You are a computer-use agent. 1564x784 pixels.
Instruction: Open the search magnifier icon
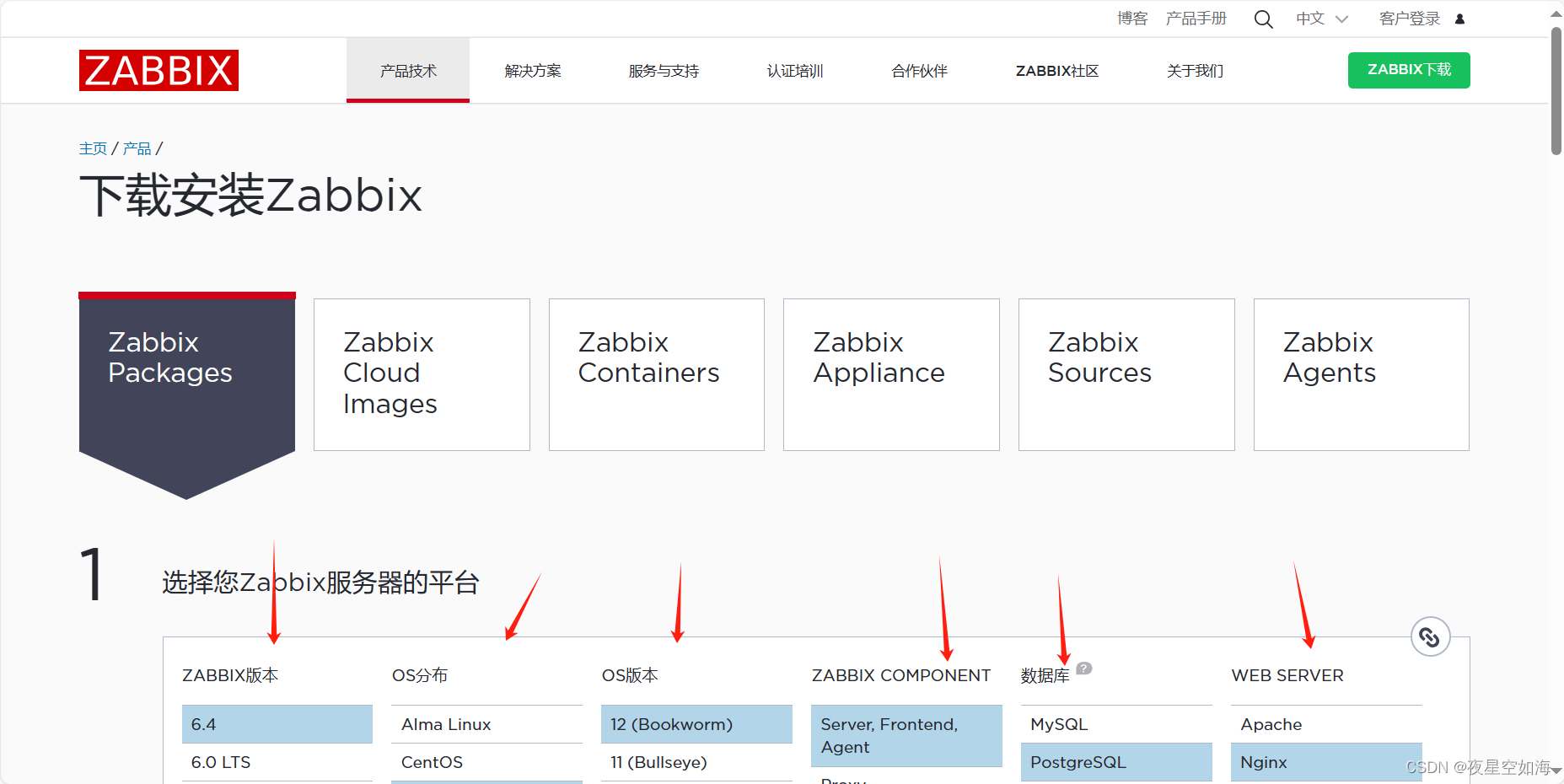(x=1263, y=19)
